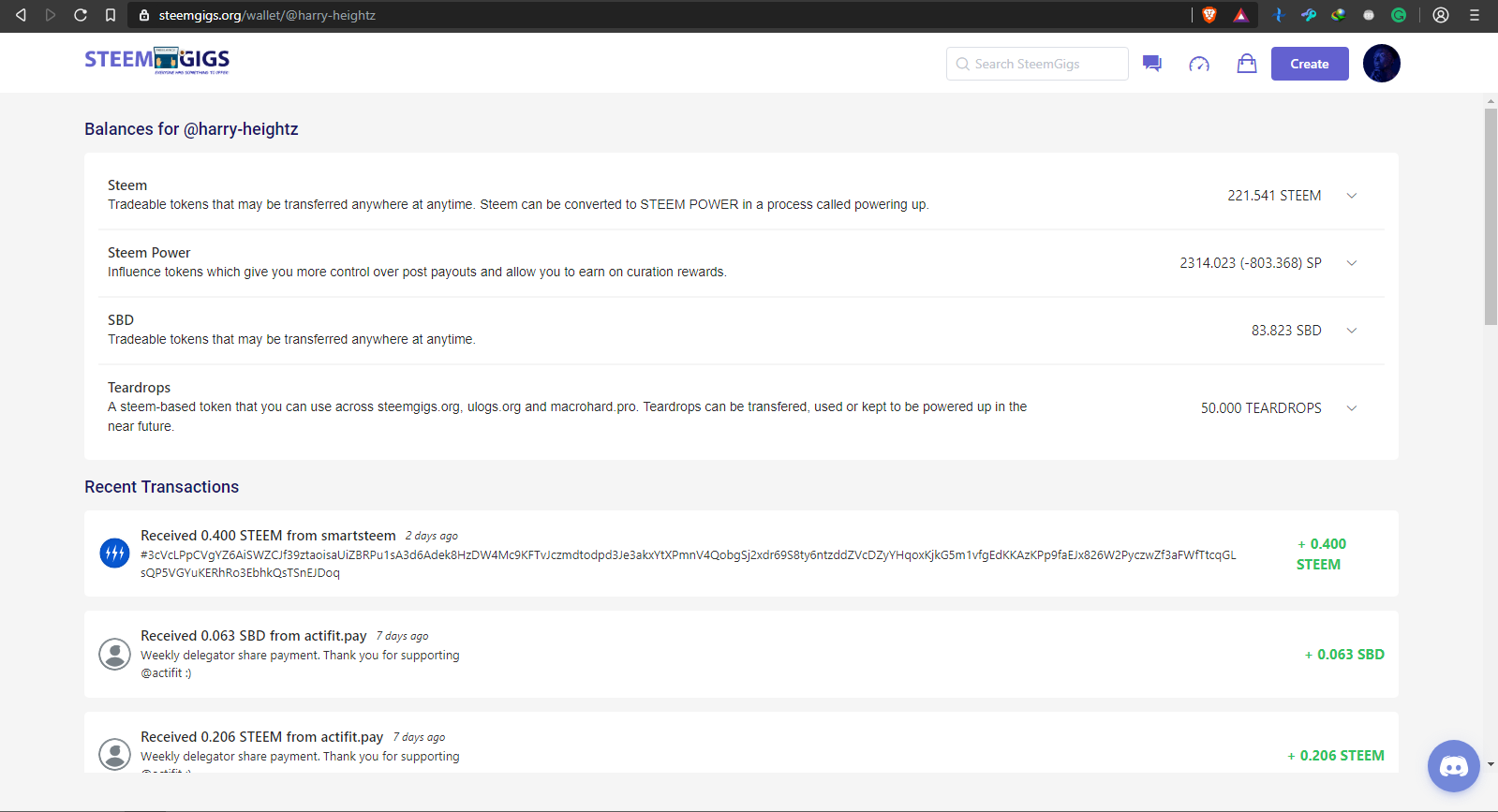Click the Create button
1498x812 pixels.
tap(1310, 64)
